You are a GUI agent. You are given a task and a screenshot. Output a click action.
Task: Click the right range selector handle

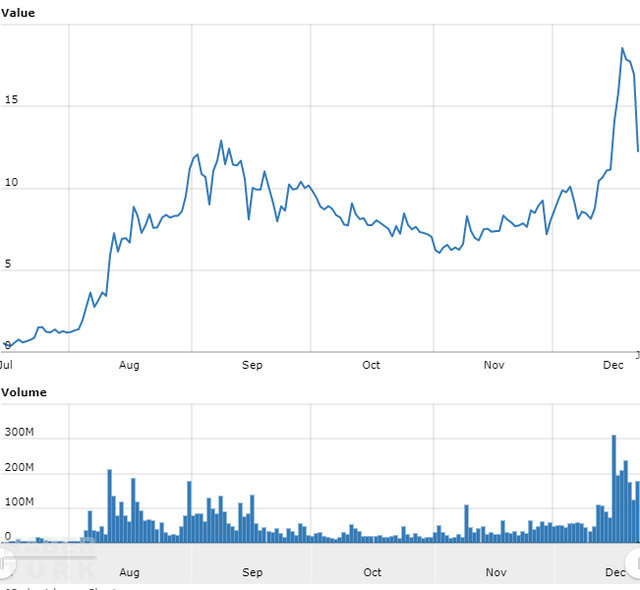634,560
